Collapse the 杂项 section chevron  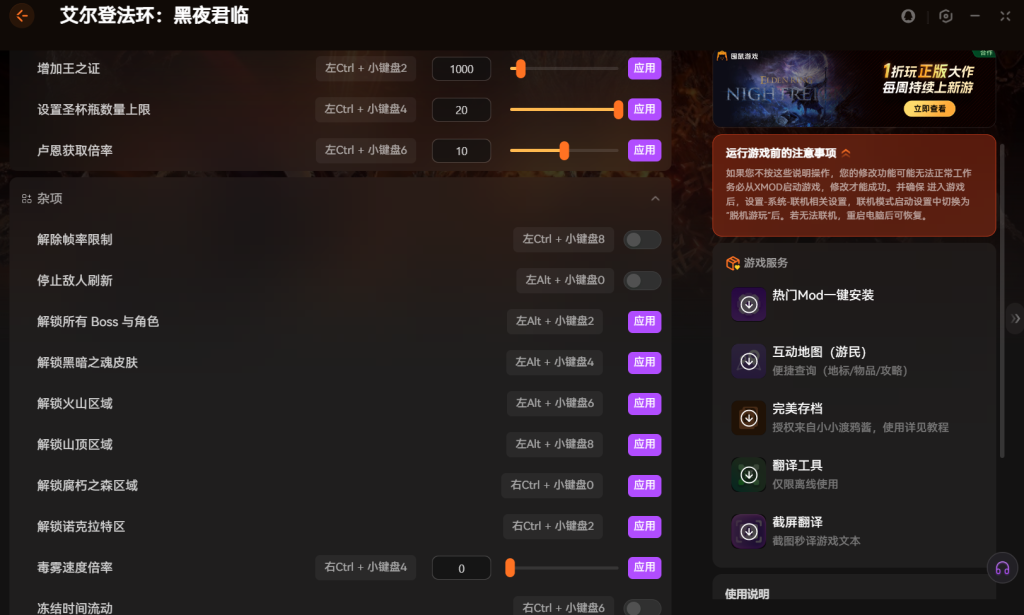655,198
